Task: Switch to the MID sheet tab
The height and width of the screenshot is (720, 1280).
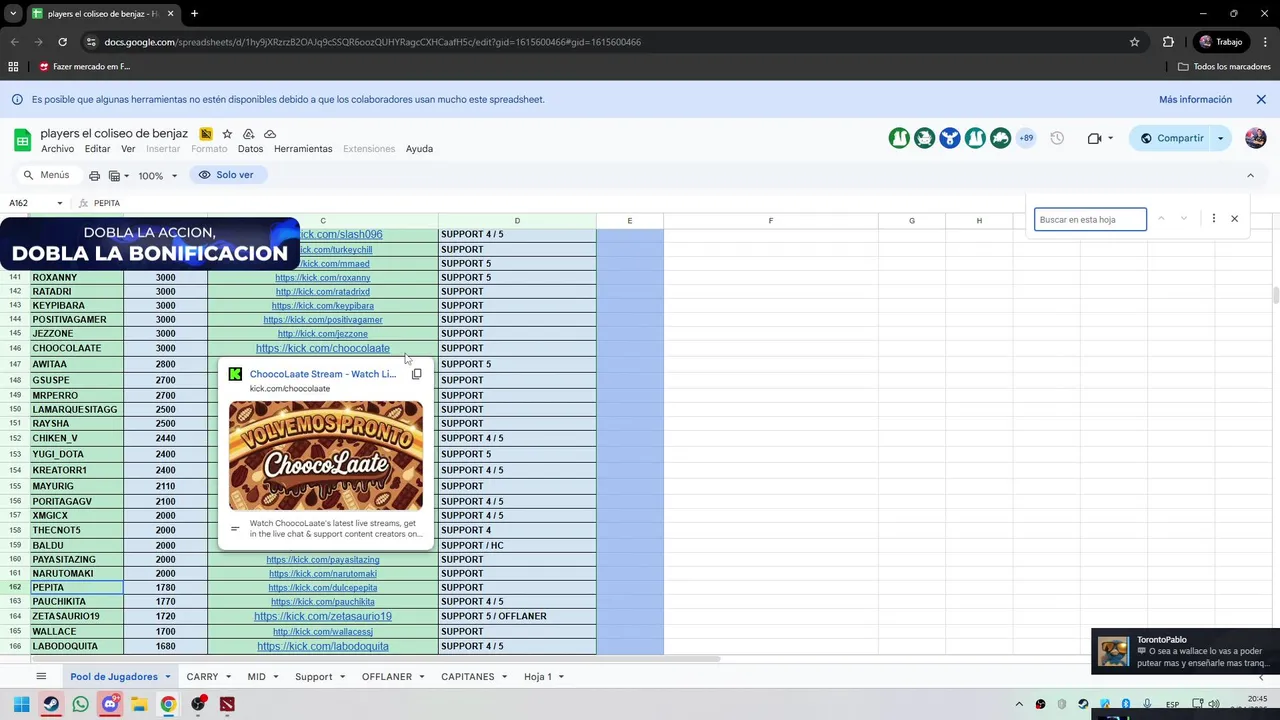Action: coord(257,677)
